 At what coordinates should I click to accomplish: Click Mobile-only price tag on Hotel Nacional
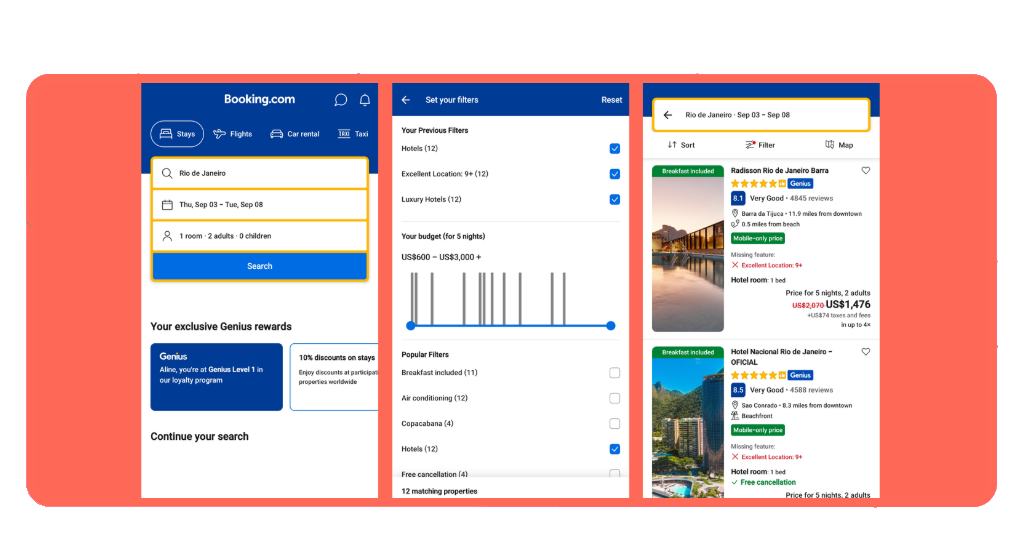point(758,430)
